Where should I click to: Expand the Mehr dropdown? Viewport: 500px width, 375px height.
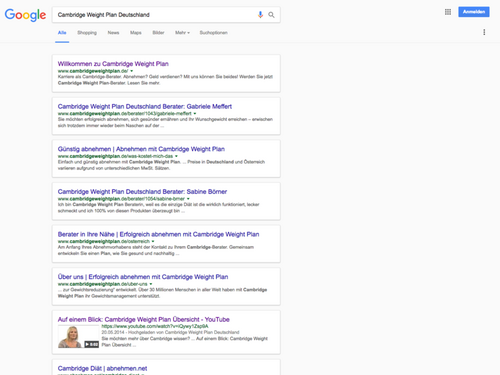point(182,33)
